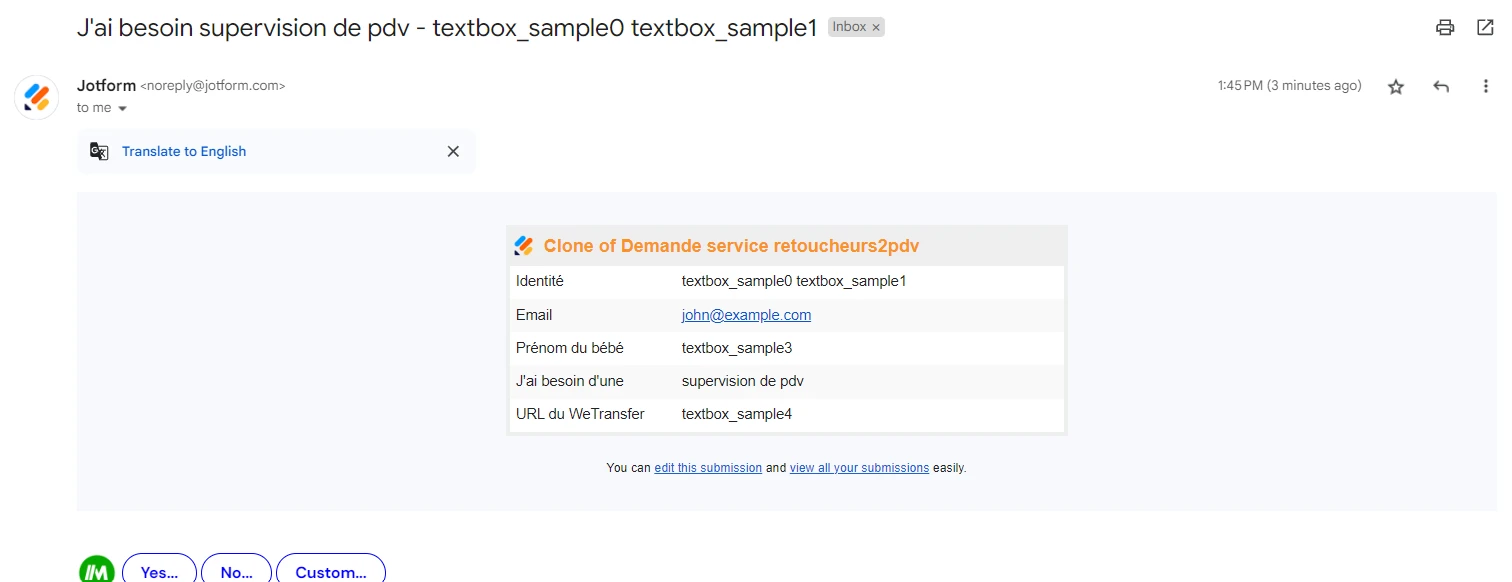Open the email in a new window
This screenshot has height=582, width=1512.
coord(1485,27)
